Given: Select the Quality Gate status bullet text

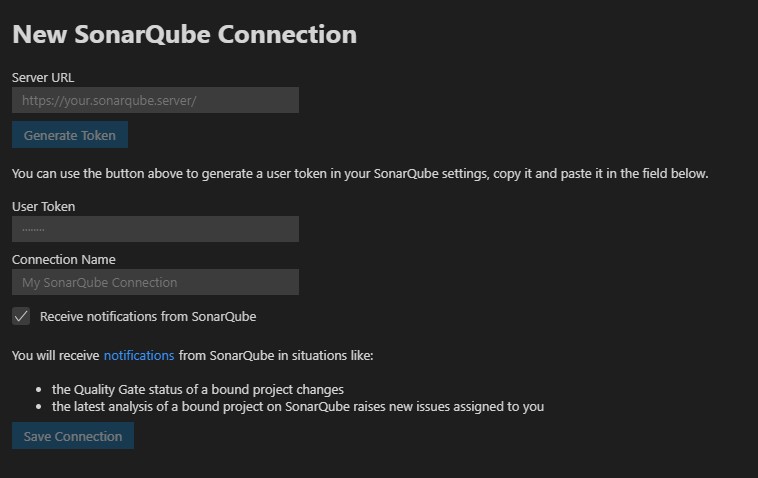Looking at the screenshot, I should (198, 390).
